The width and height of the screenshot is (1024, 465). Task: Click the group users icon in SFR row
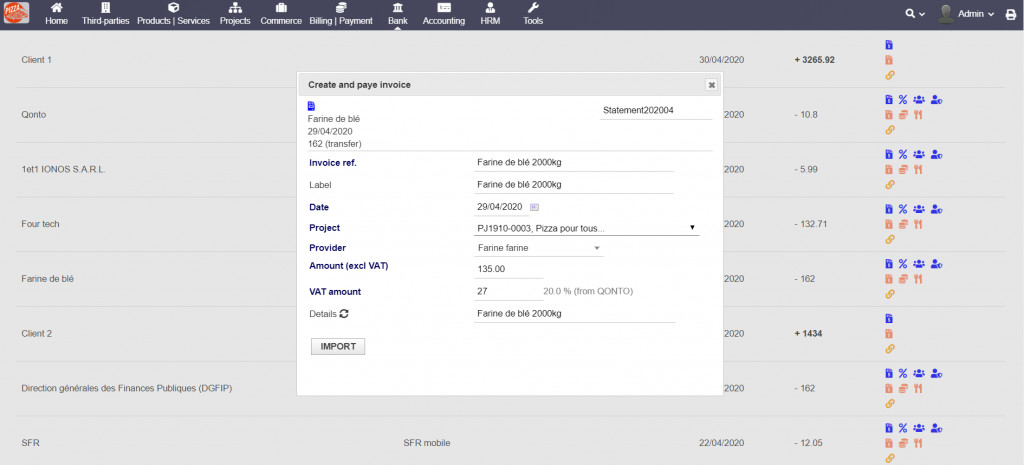pos(919,428)
